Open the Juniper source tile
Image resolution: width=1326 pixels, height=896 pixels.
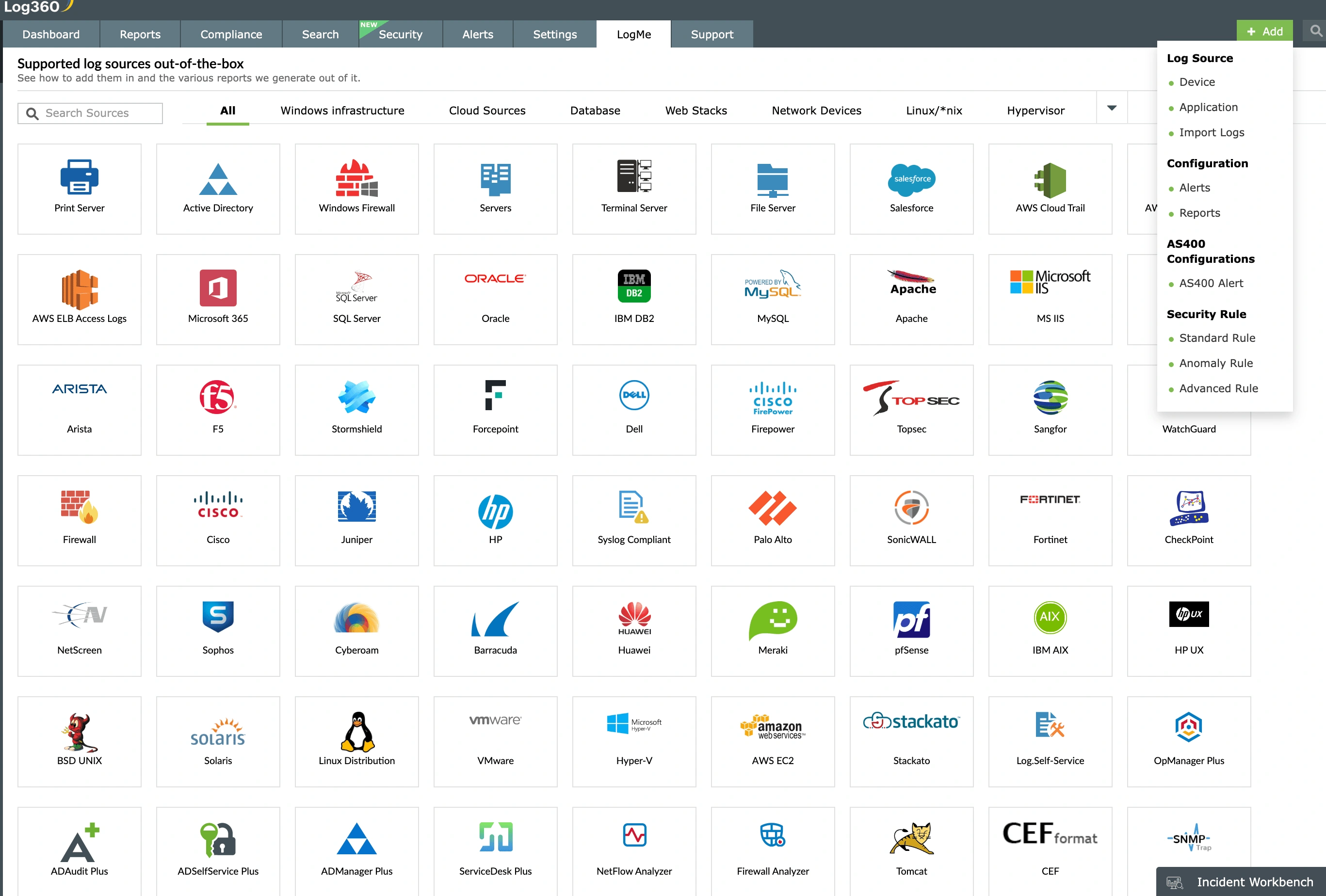pyautogui.click(x=356, y=521)
